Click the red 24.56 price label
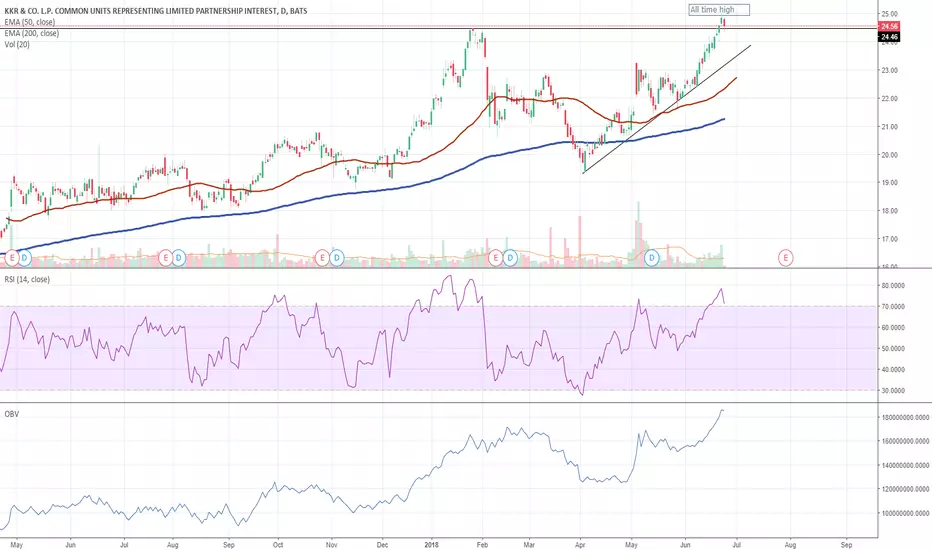This screenshot has height=550, width=932. [889, 26]
